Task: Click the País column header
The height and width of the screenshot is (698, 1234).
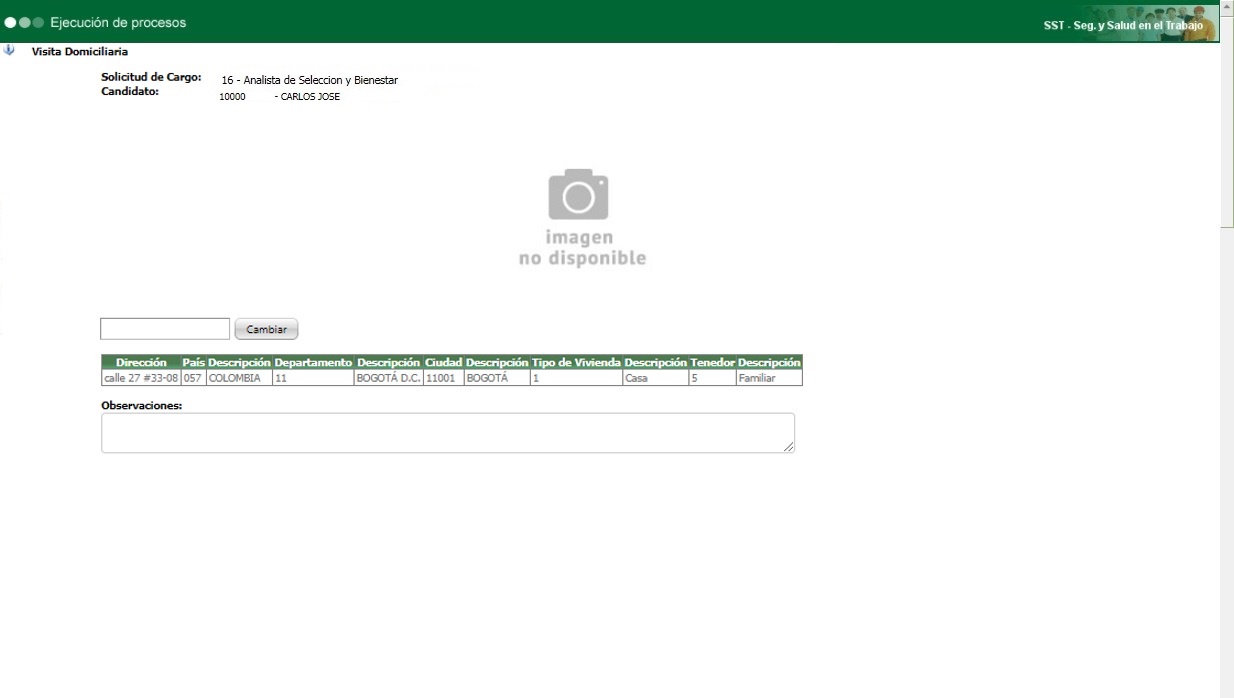Action: pyautogui.click(x=193, y=362)
